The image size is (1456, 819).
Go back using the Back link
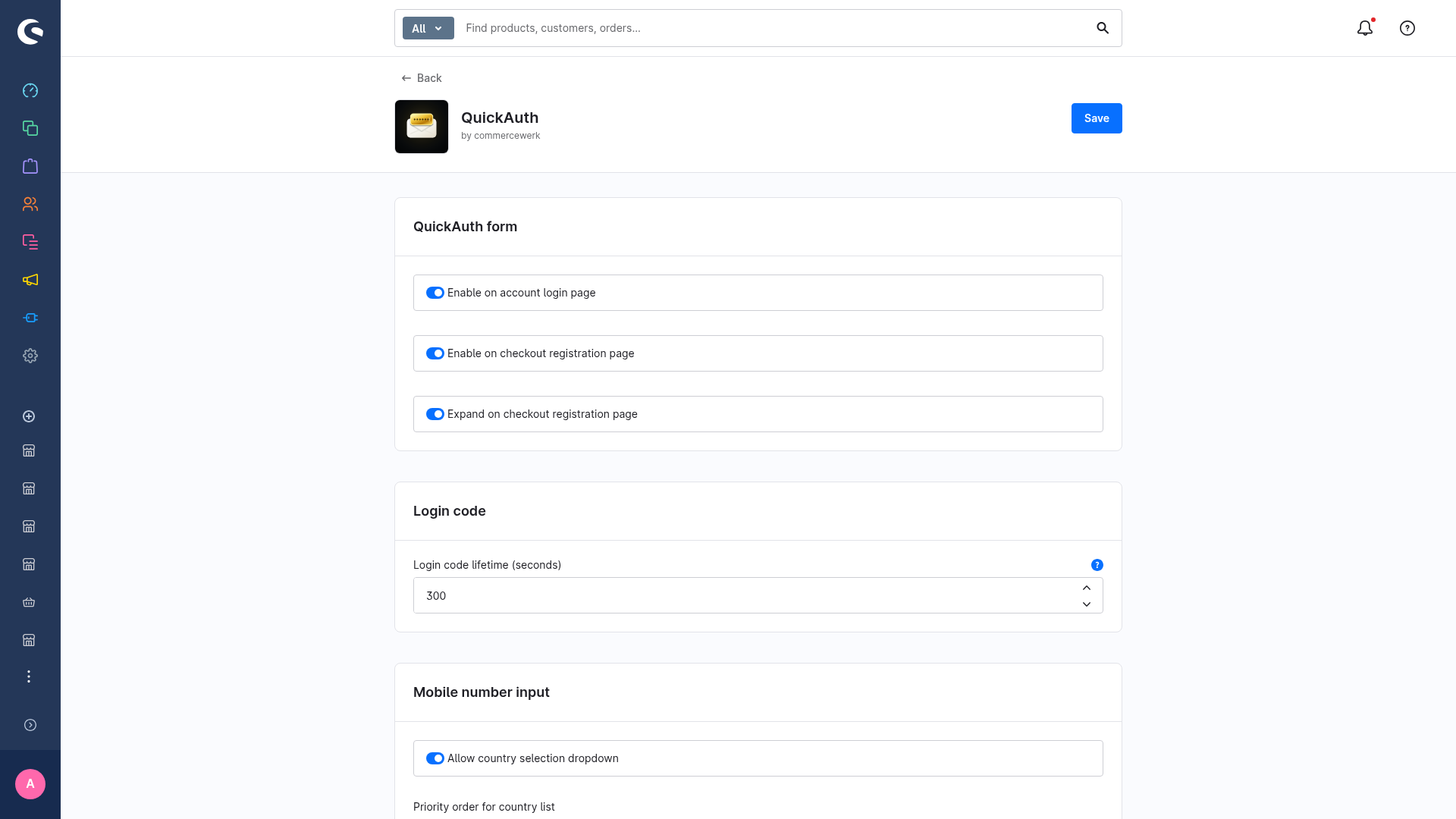click(x=422, y=78)
